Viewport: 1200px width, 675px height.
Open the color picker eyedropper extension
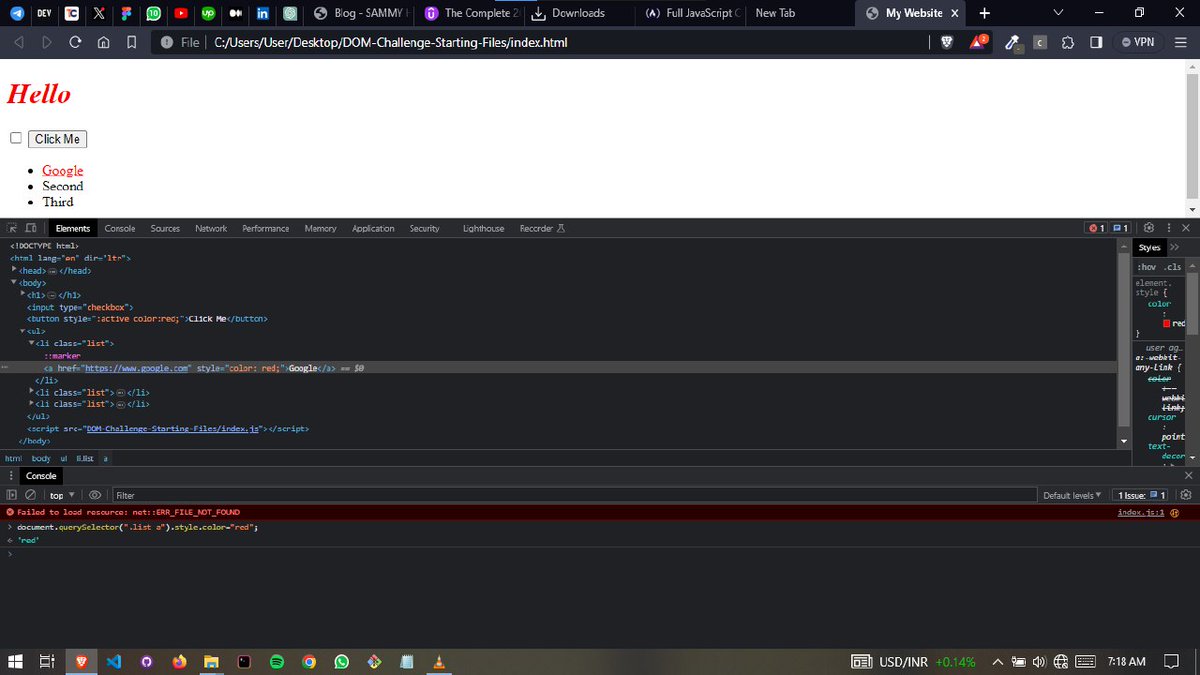click(x=1012, y=42)
